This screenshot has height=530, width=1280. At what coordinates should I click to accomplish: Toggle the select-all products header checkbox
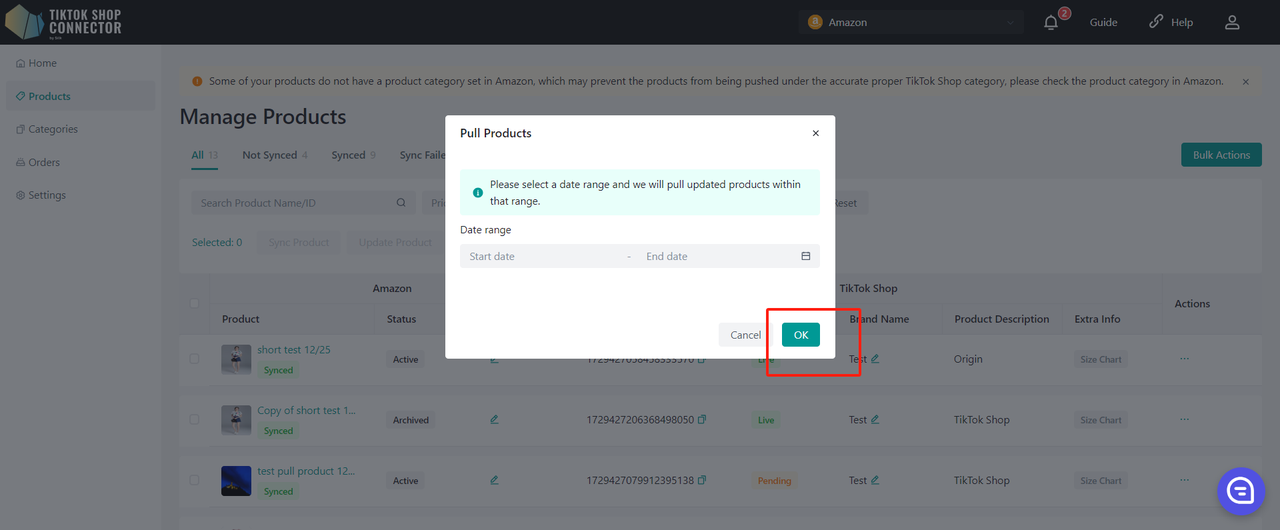click(195, 303)
